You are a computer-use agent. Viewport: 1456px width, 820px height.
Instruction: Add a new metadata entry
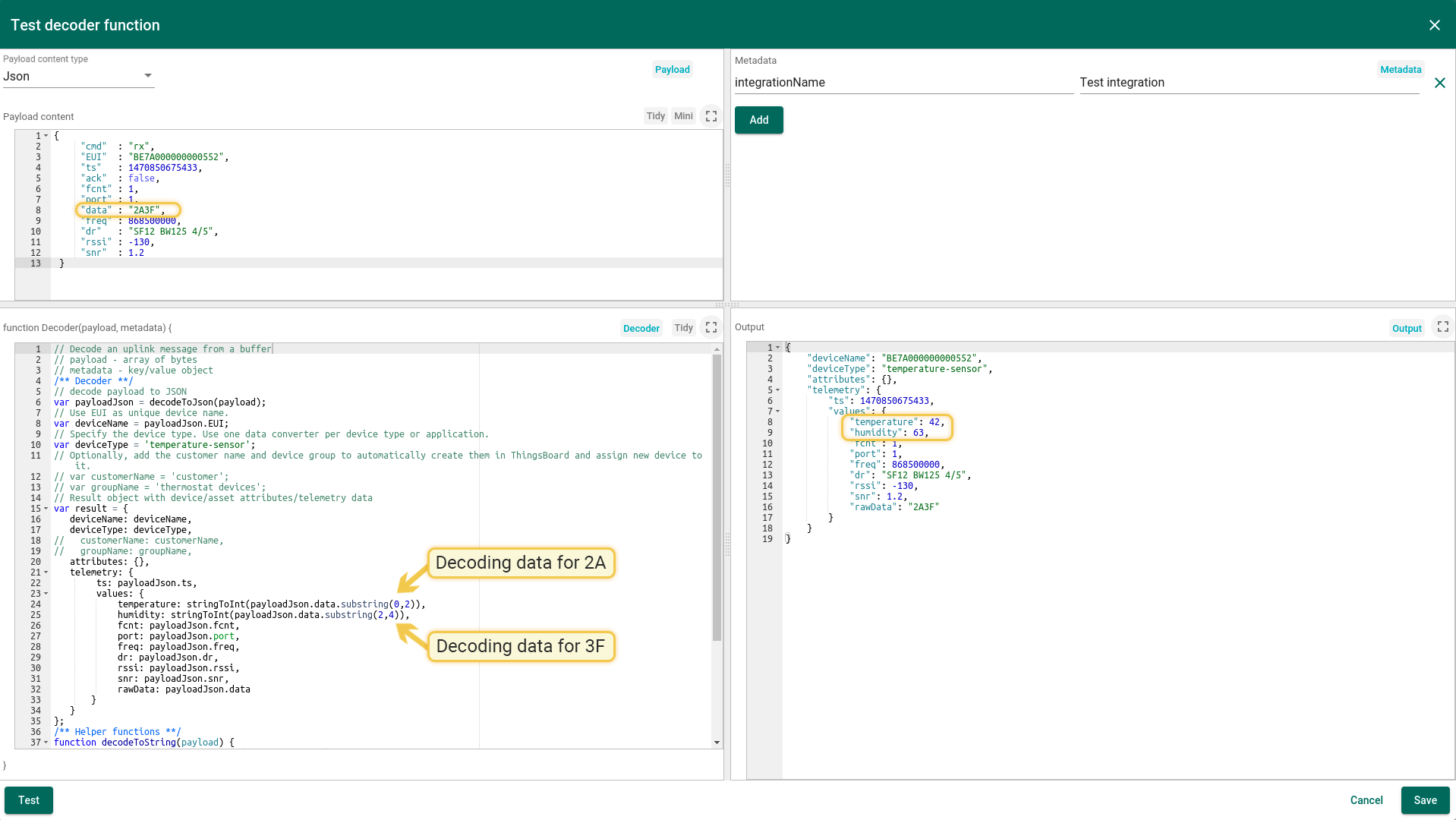pos(758,120)
